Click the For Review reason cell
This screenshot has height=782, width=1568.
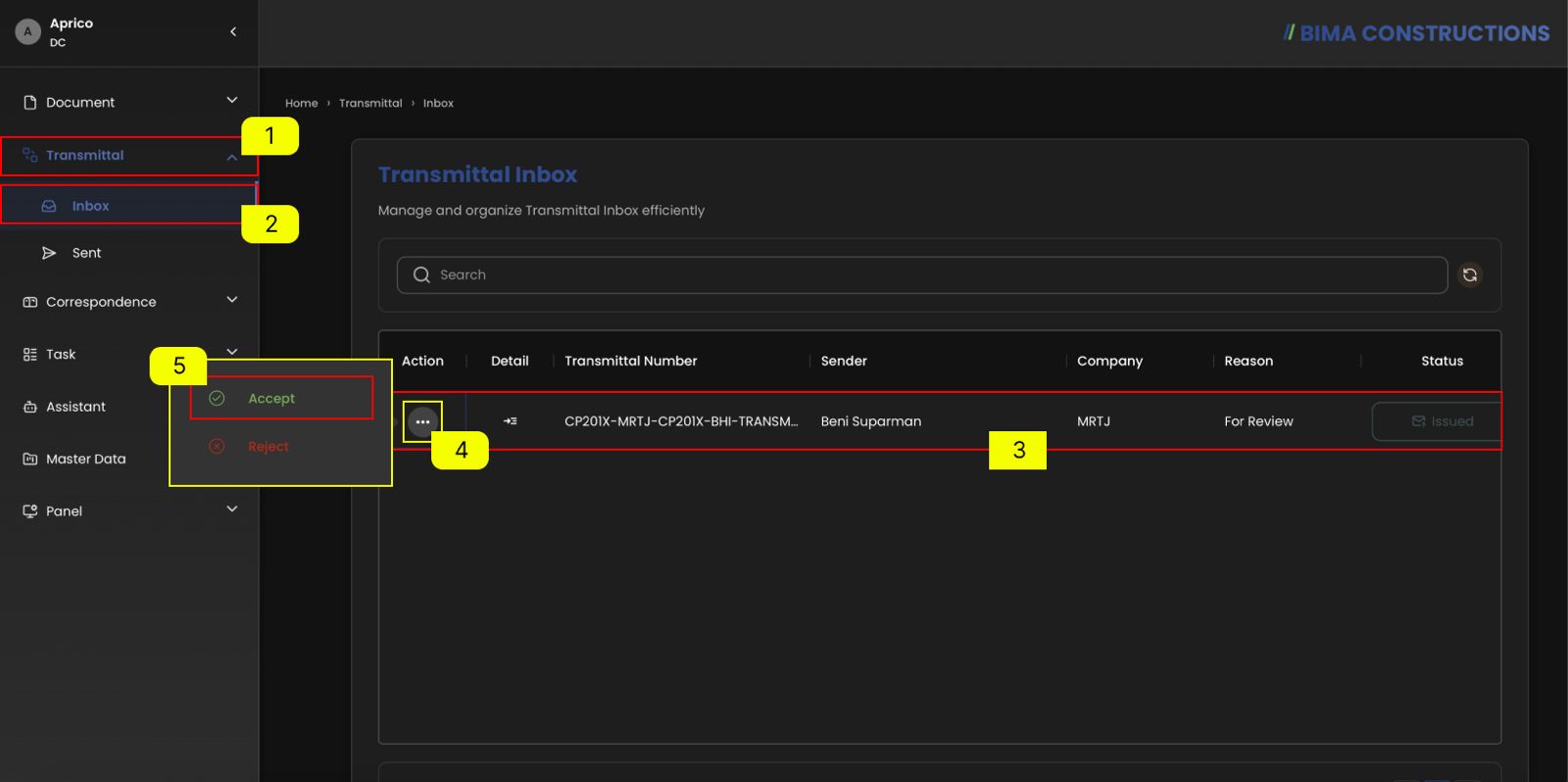tap(1258, 421)
